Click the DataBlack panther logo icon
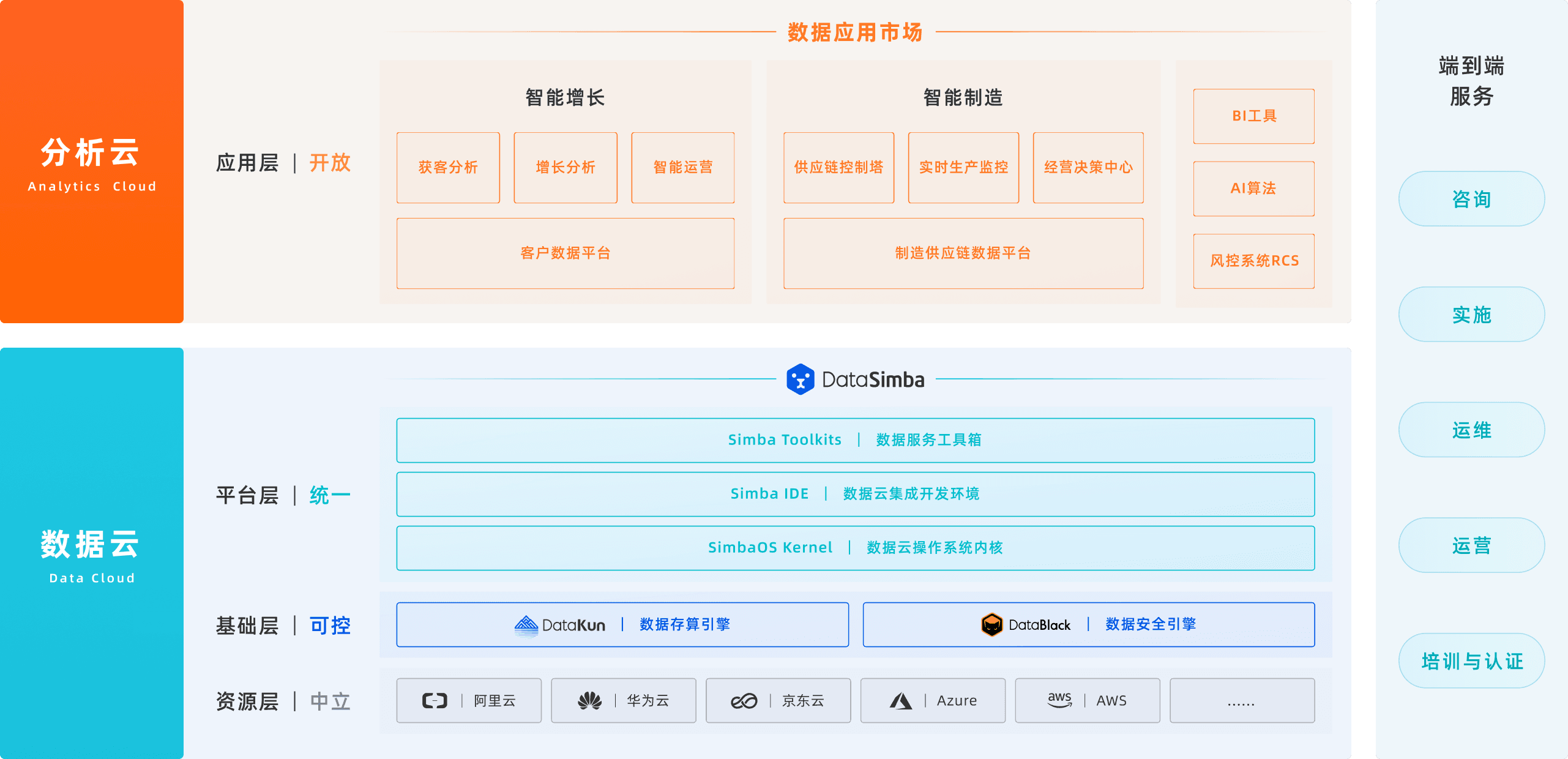 tap(991, 625)
